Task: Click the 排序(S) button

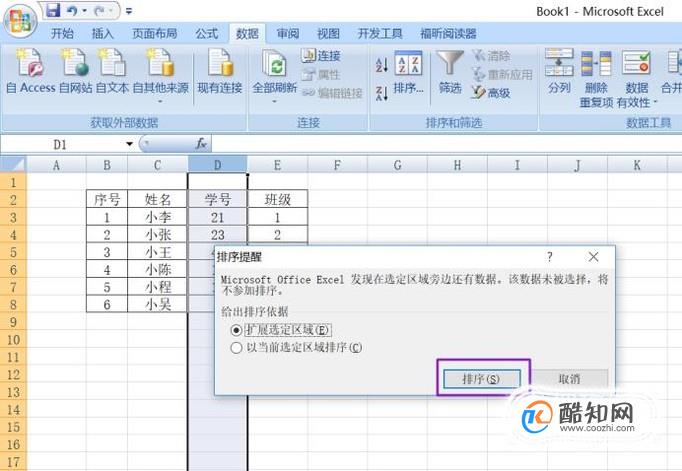Action: point(481,379)
